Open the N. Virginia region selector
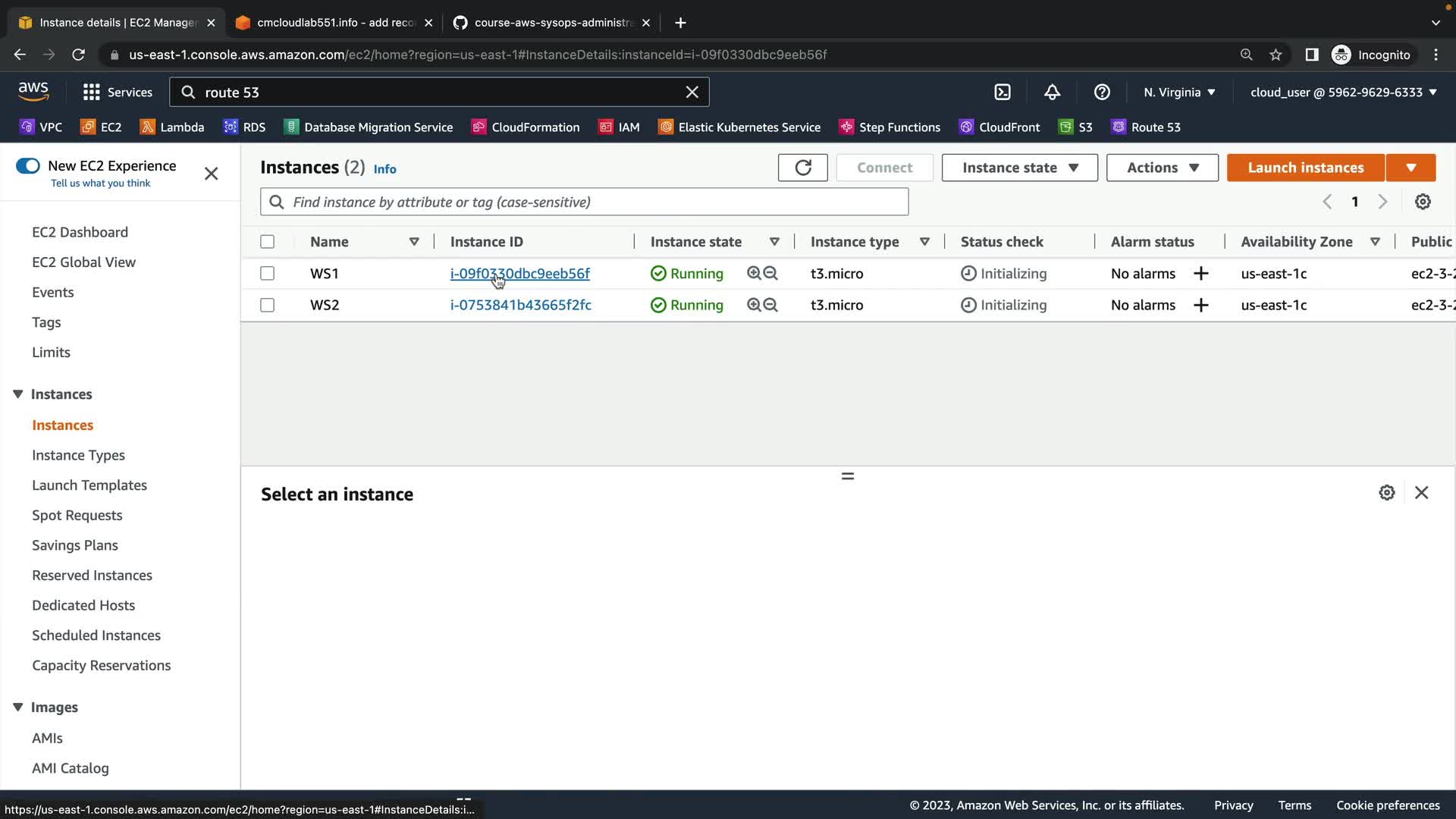 (1179, 92)
